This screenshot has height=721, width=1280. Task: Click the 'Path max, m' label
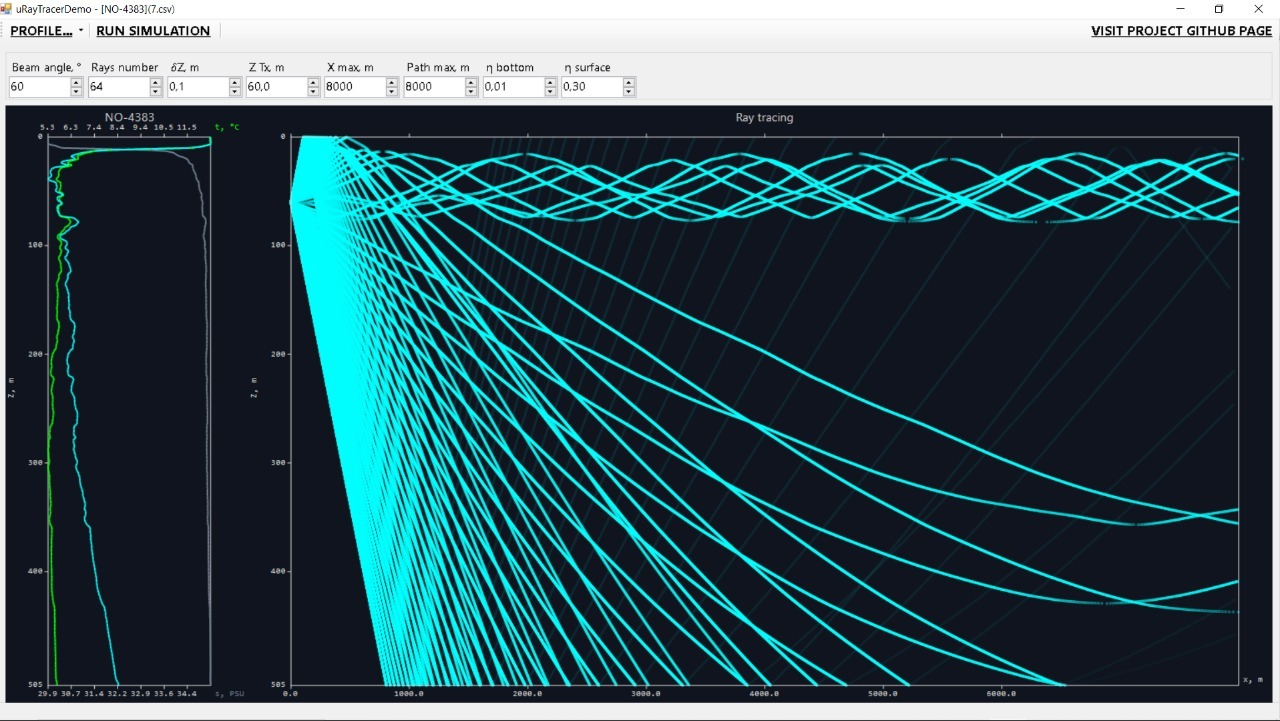(438, 67)
